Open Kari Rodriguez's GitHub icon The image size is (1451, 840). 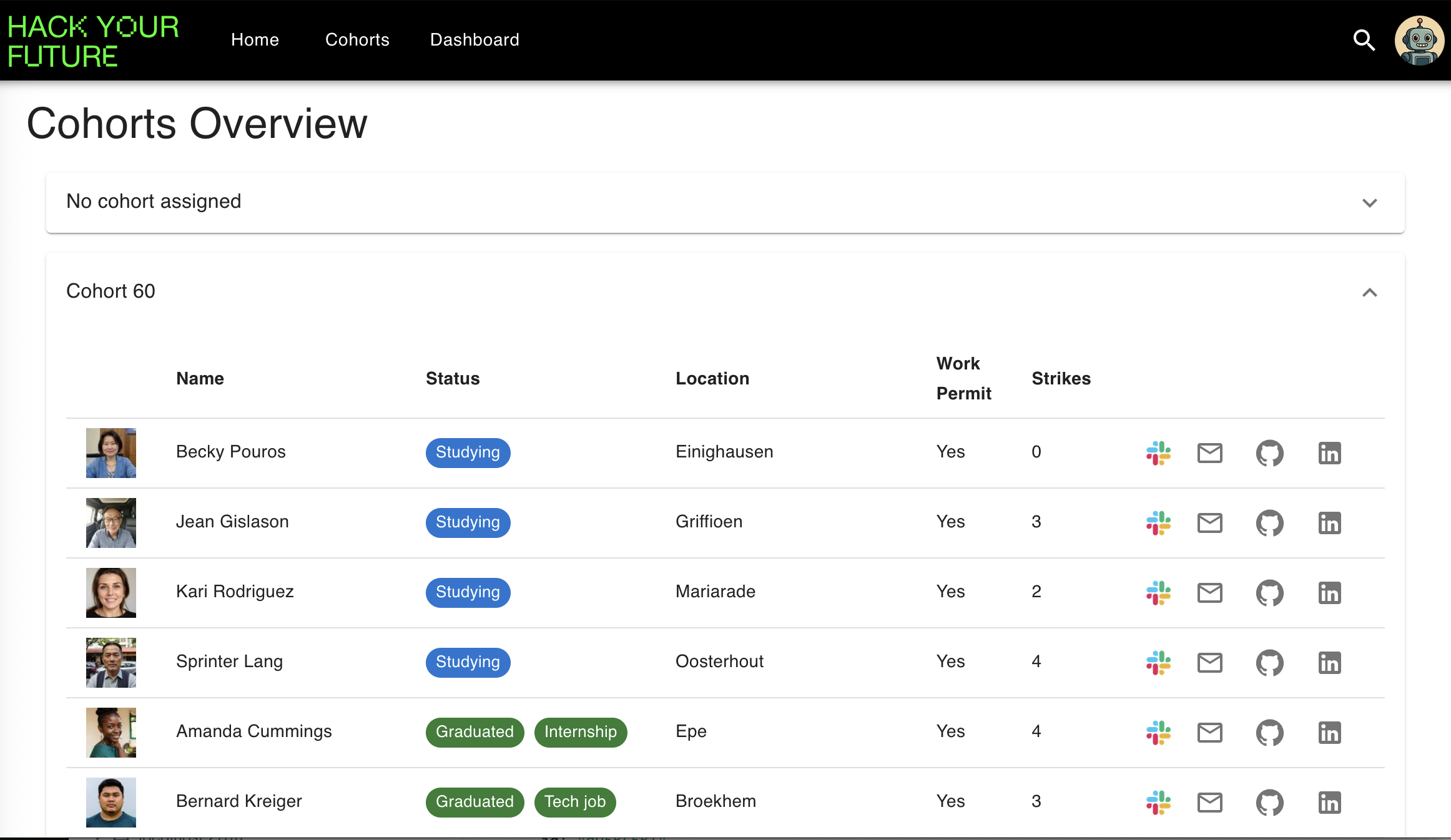pos(1269,593)
